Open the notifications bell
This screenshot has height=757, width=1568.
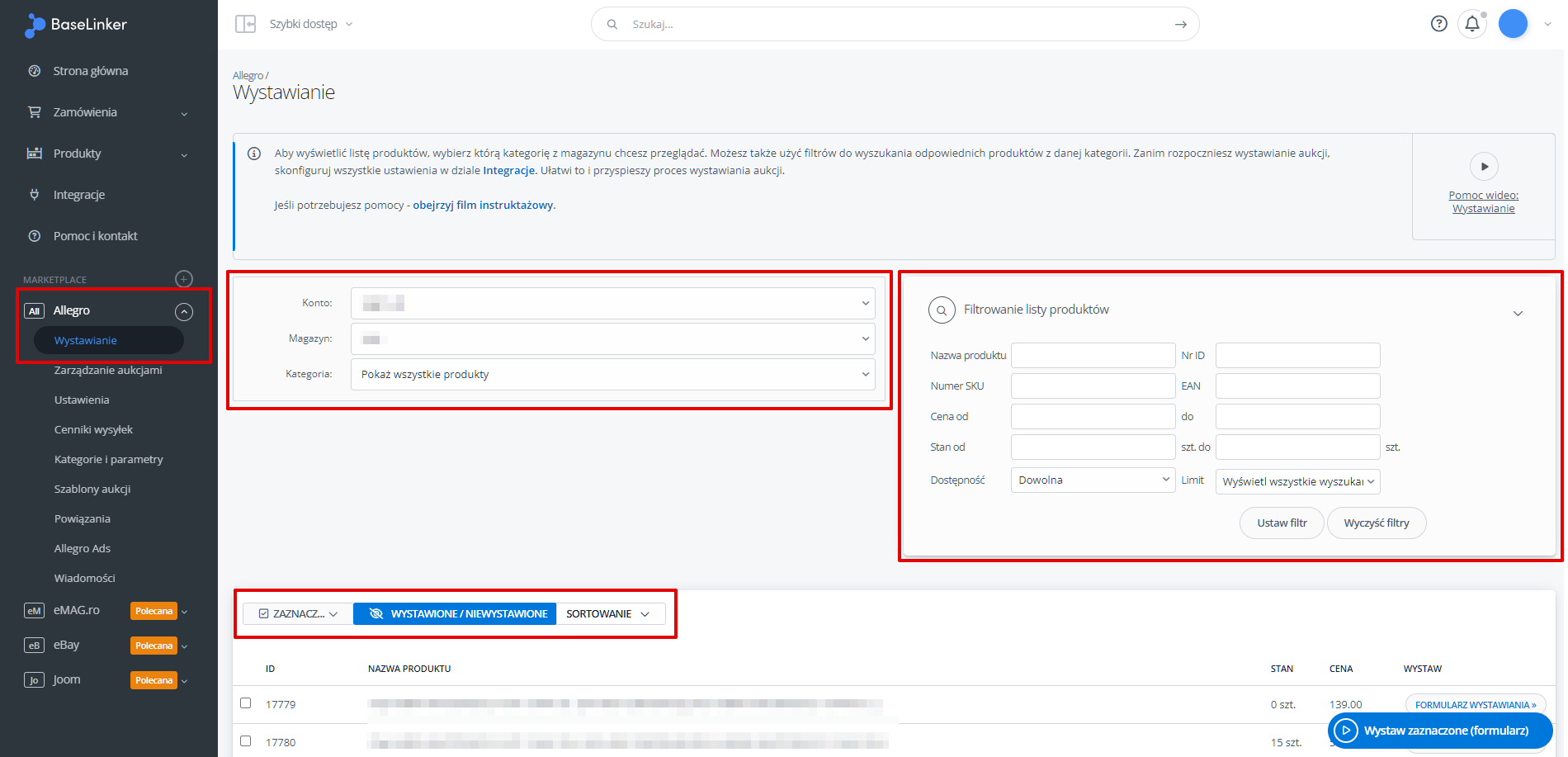pos(1472,24)
